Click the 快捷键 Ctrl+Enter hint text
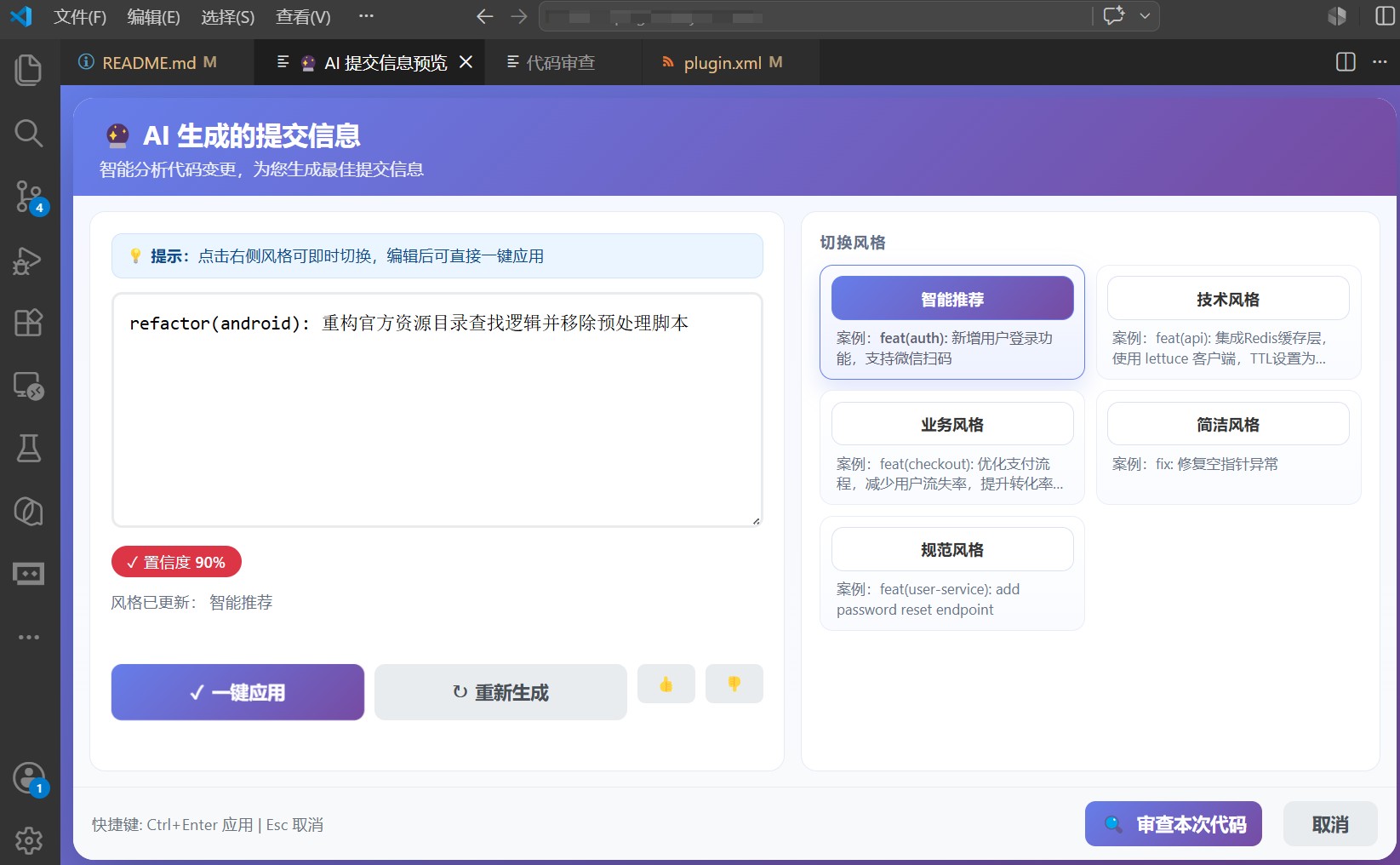The height and width of the screenshot is (865, 1400). [208, 824]
